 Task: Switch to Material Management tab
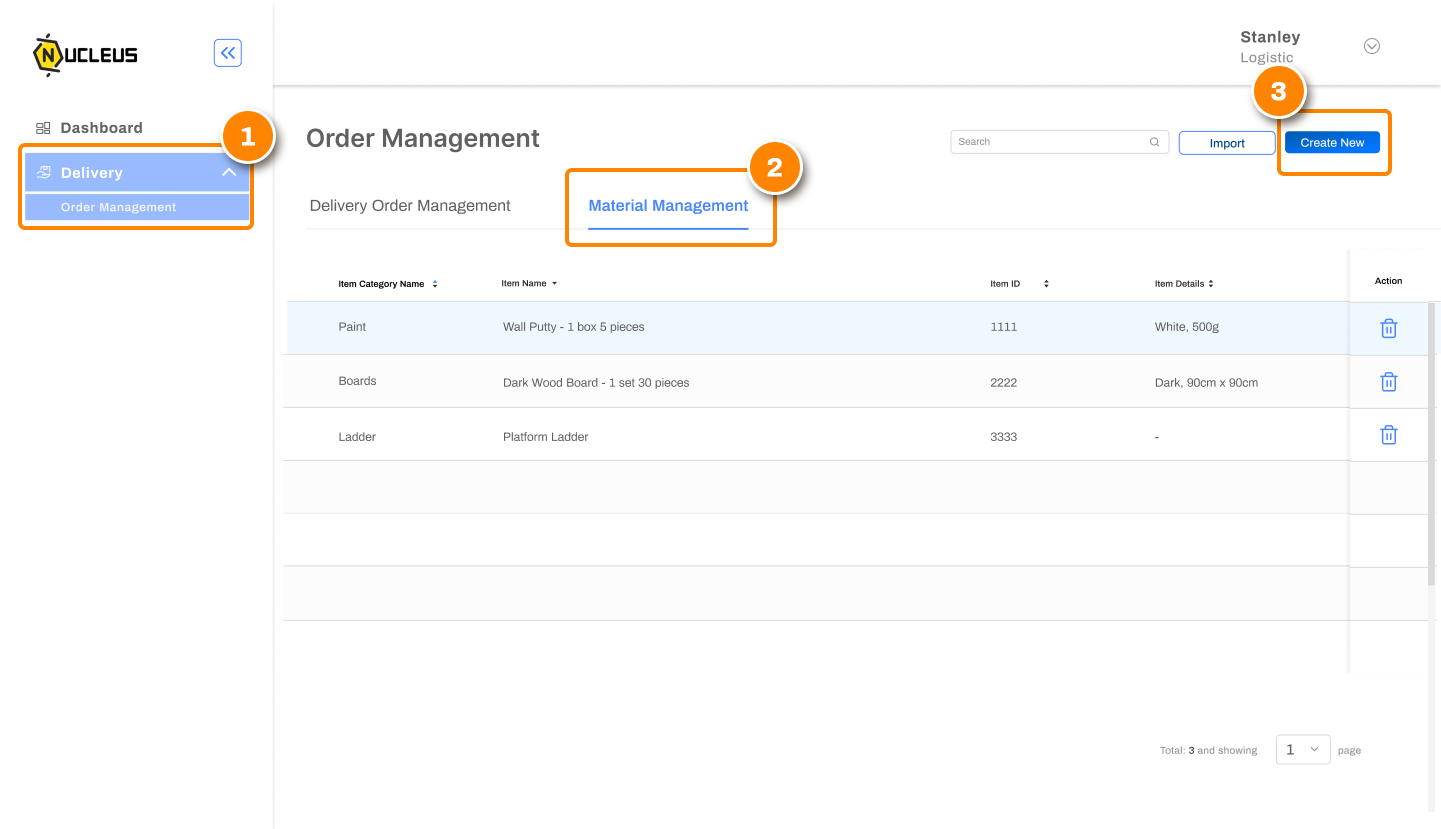pyautogui.click(x=668, y=205)
